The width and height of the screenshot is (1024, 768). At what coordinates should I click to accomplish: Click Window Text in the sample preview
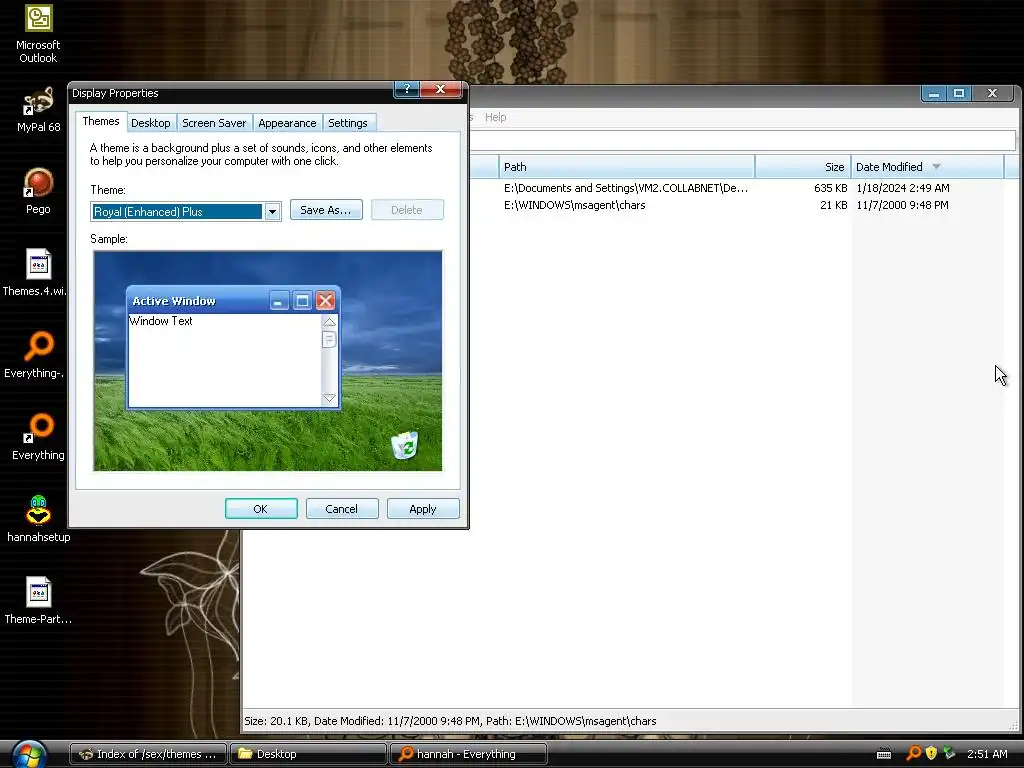pos(161,321)
